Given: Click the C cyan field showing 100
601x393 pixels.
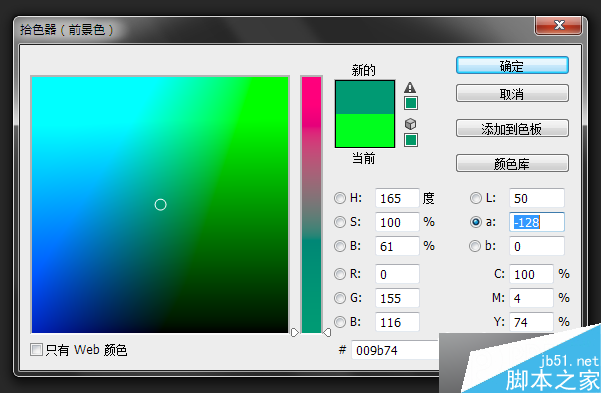Looking at the screenshot, I should (531, 274).
